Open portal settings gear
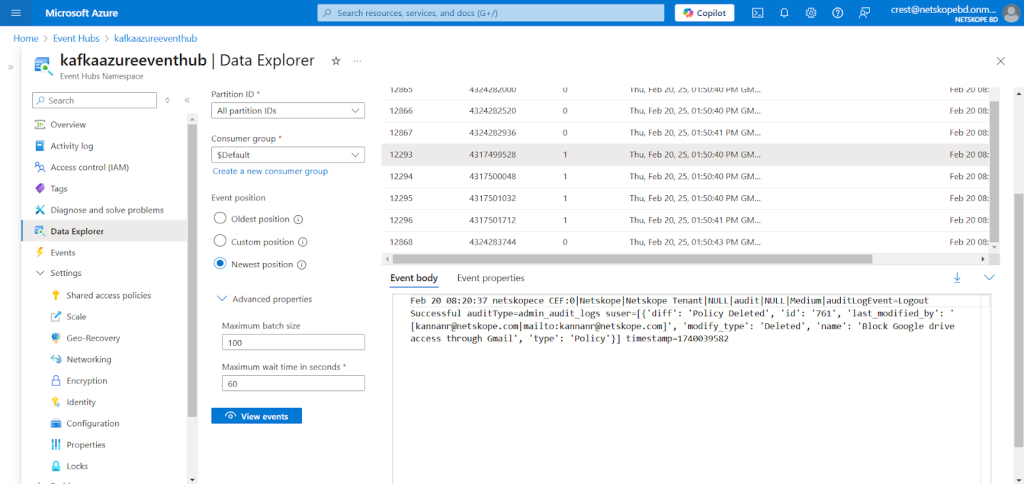Screen dimensions: 1024x484 tap(811, 13)
